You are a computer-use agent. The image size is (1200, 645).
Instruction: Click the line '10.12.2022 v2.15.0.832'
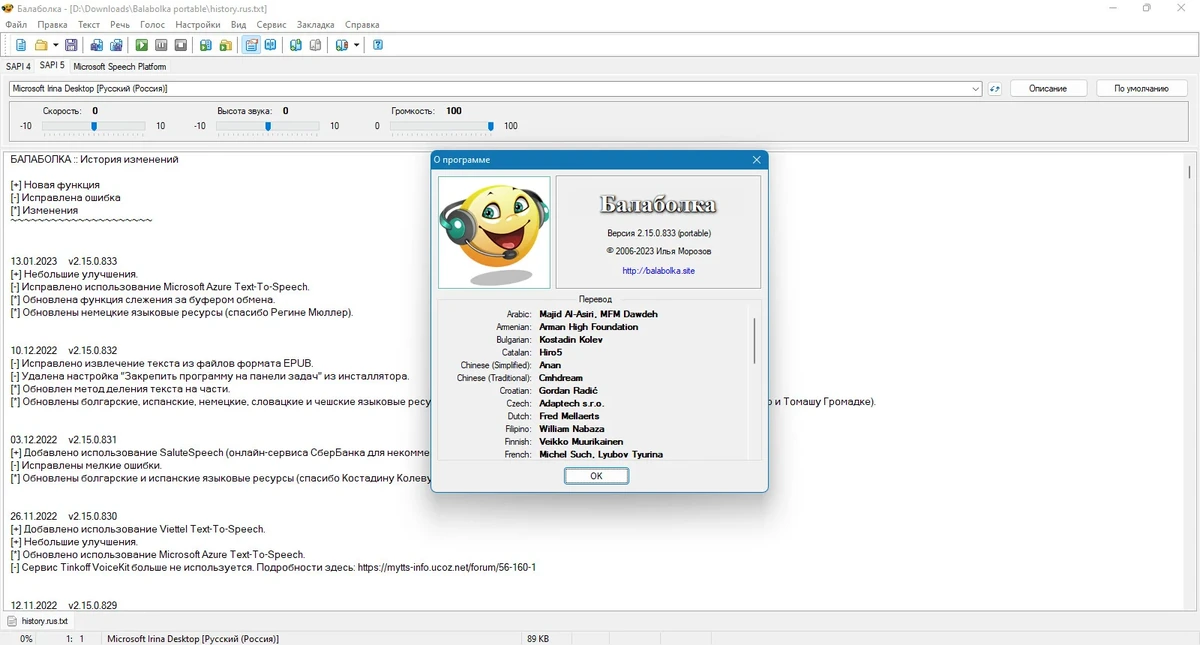pos(64,350)
